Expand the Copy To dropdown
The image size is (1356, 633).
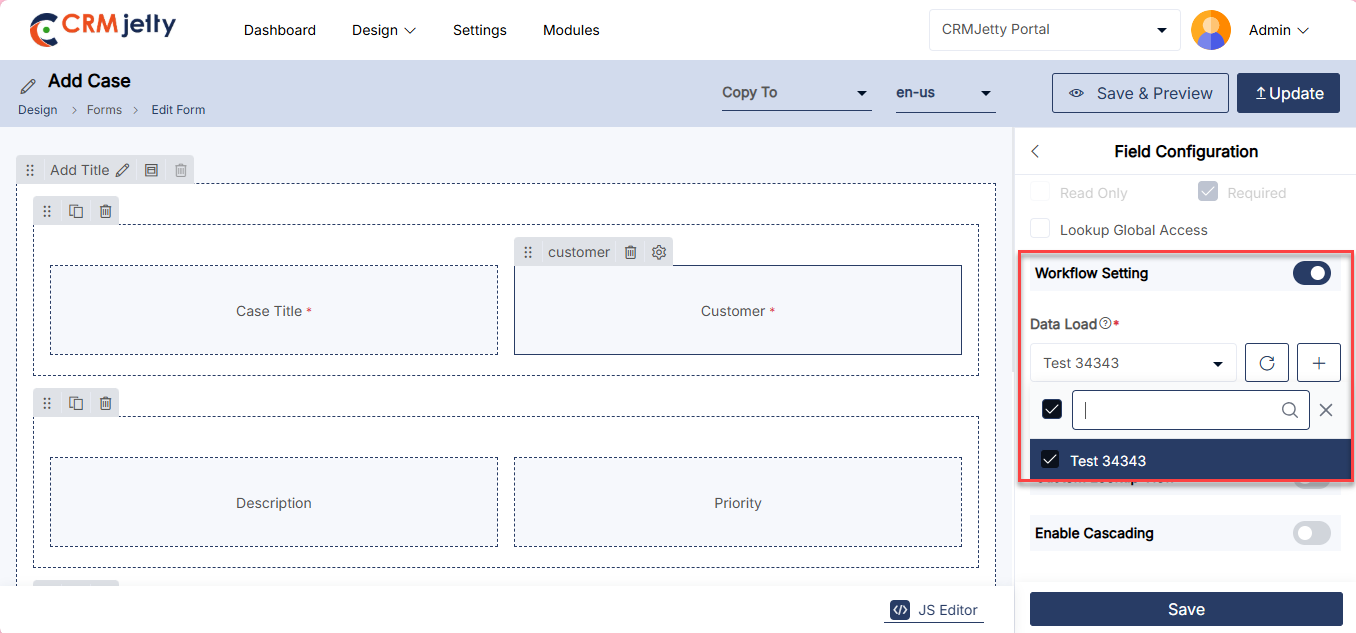(x=795, y=93)
